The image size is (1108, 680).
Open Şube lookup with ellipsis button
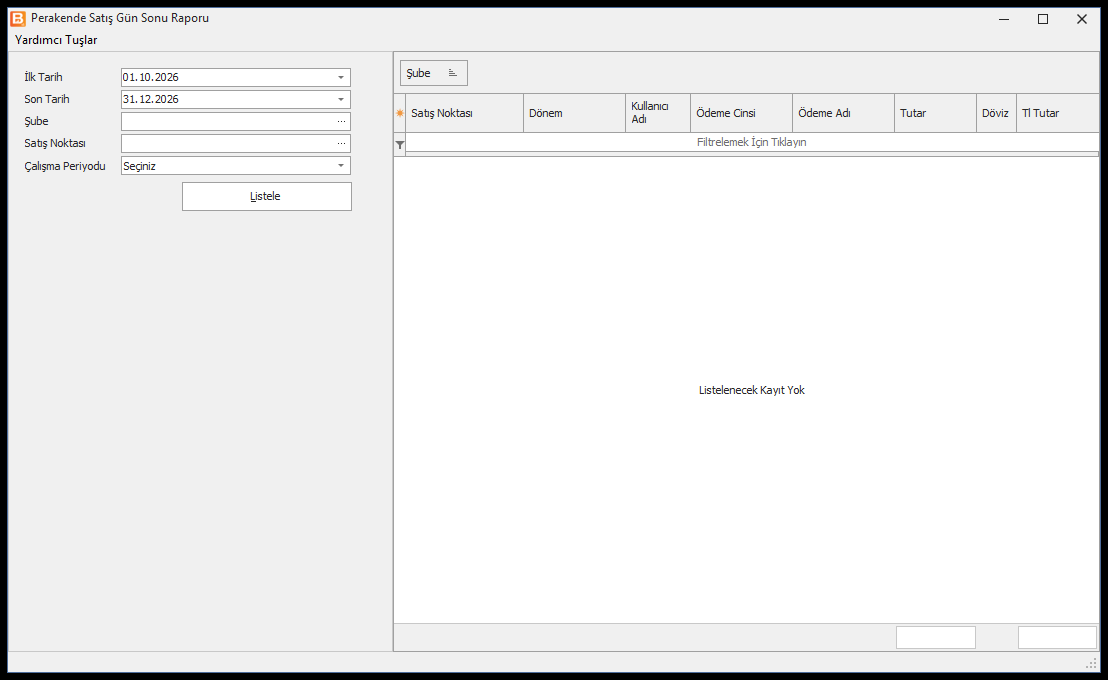point(341,122)
